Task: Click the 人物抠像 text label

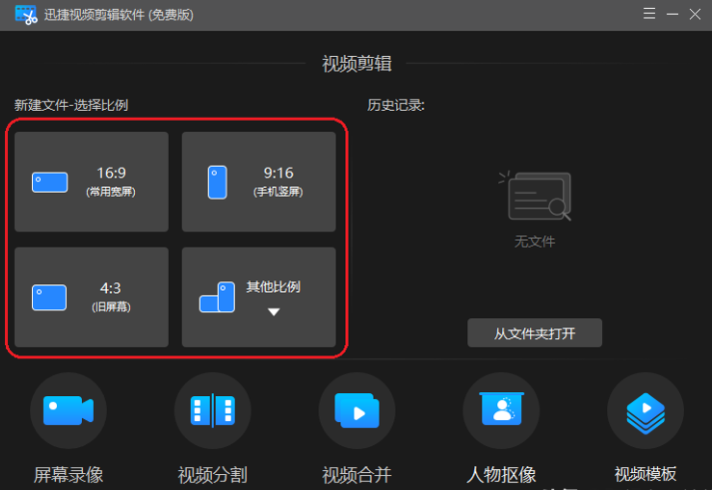Action: coord(501,475)
